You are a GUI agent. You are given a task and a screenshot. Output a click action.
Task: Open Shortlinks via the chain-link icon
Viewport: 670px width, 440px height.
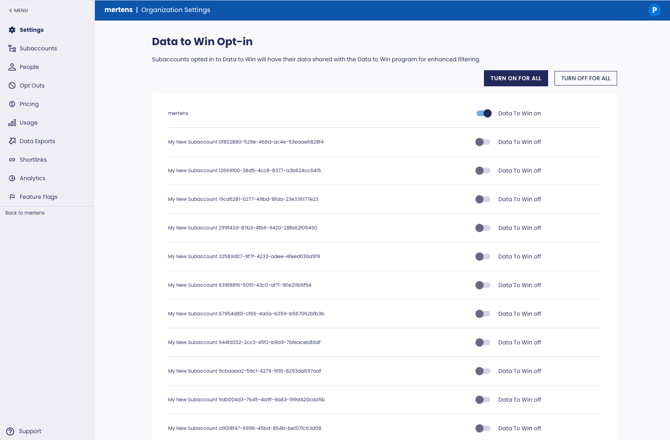pos(12,160)
